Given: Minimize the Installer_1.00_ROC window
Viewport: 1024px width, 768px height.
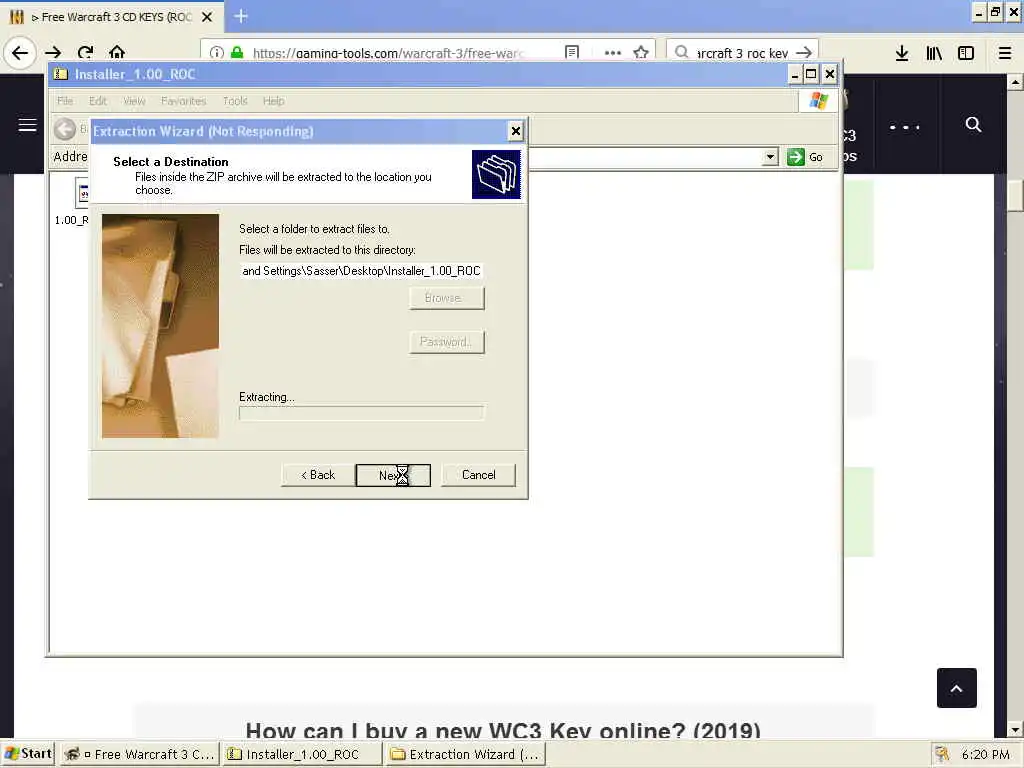Looking at the screenshot, I should pyautogui.click(x=795, y=74).
